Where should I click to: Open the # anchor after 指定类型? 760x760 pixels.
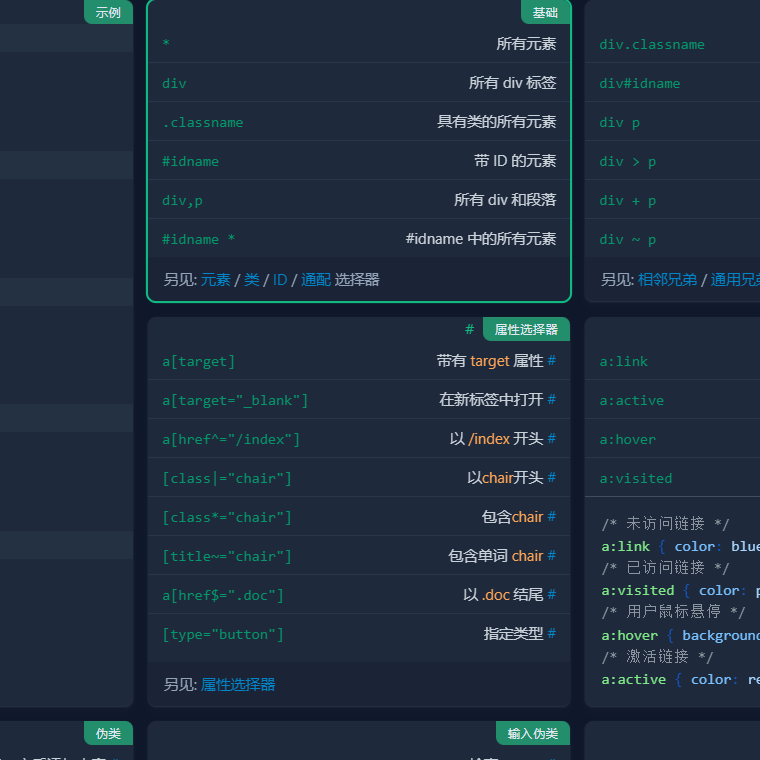click(x=552, y=633)
